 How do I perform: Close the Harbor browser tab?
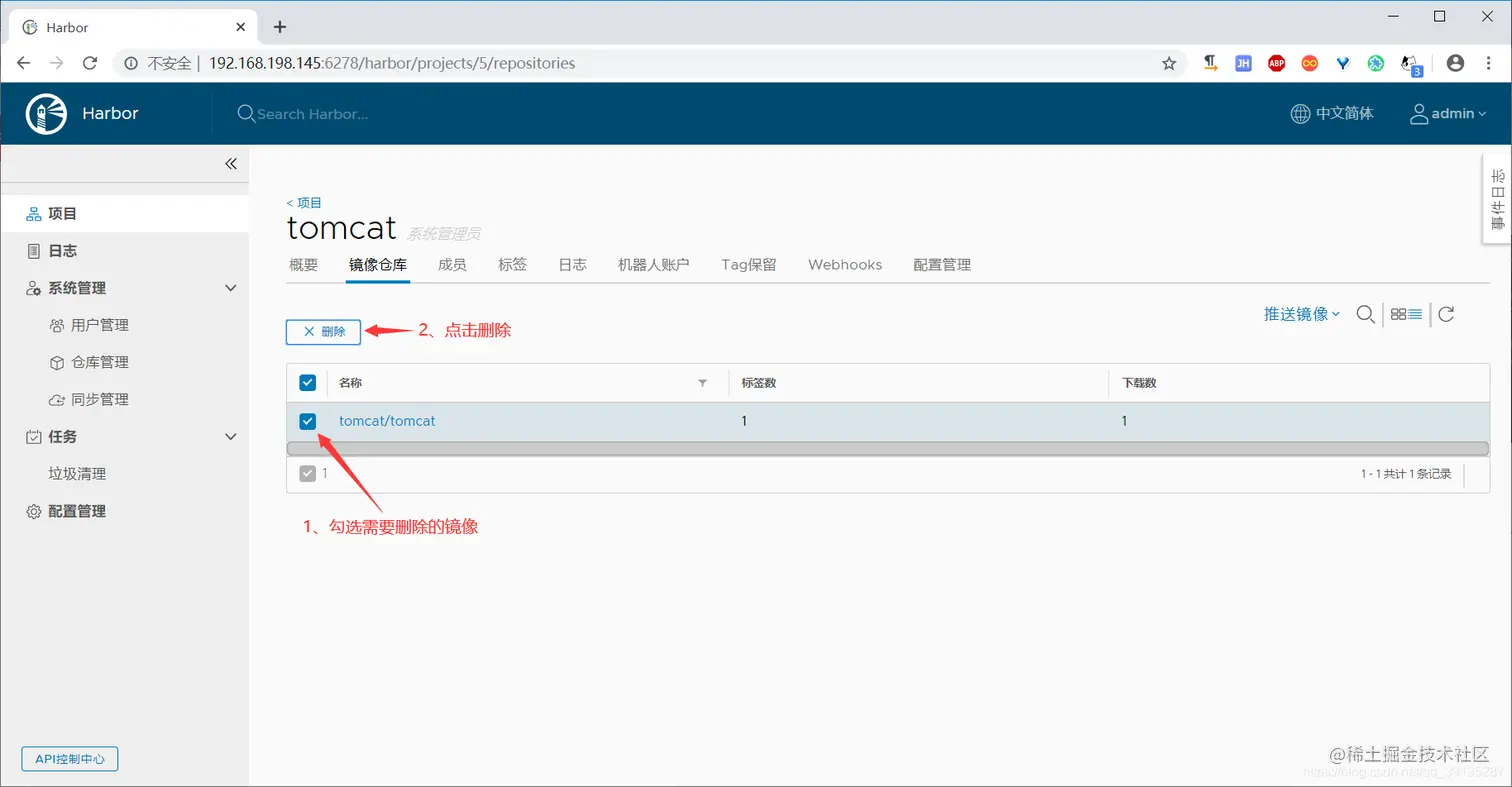(241, 27)
